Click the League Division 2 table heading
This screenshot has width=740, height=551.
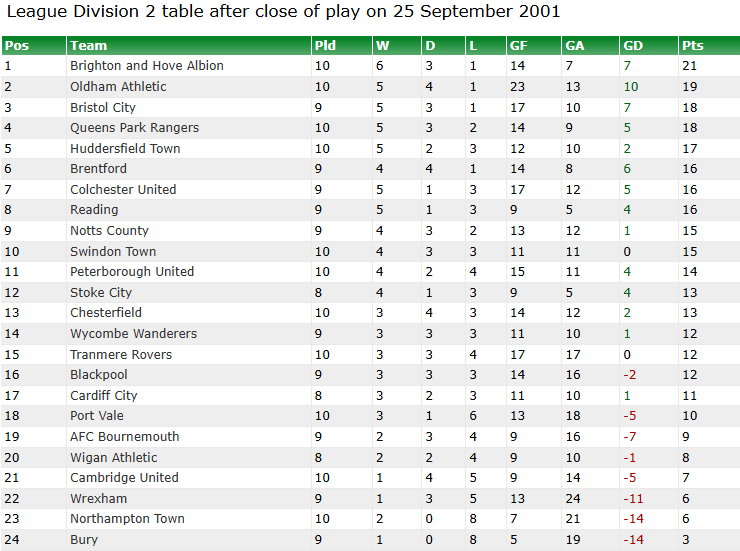[x=283, y=11]
